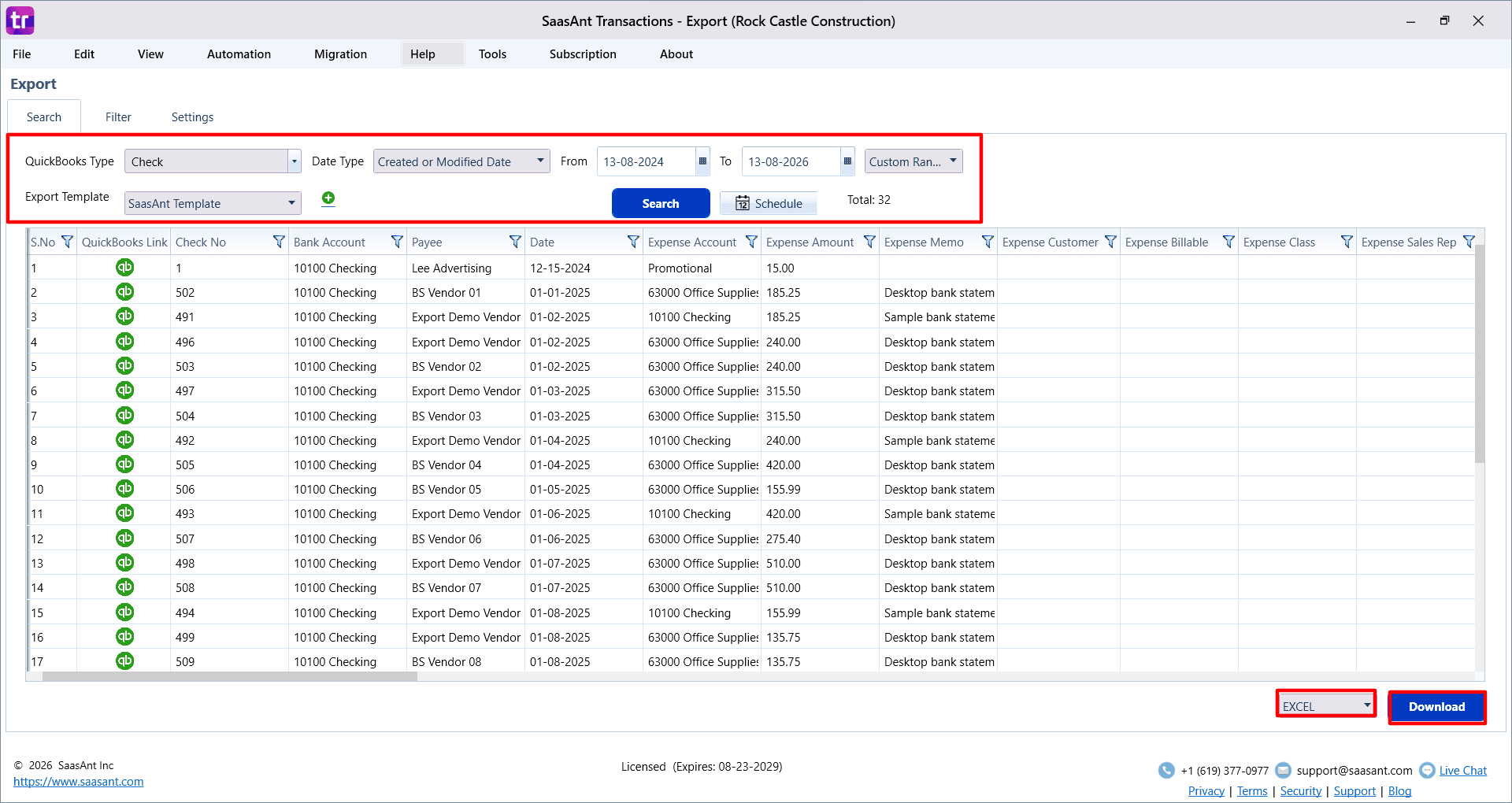Filter the Bank Account column

(397, 242)
